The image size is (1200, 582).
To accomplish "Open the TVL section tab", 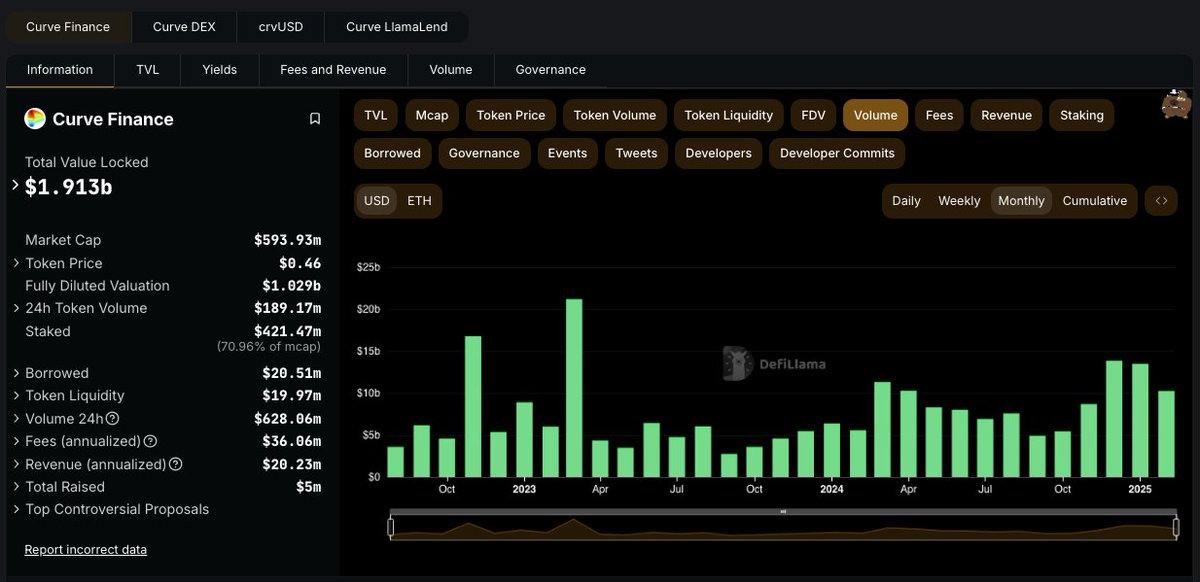I will 147,70.
